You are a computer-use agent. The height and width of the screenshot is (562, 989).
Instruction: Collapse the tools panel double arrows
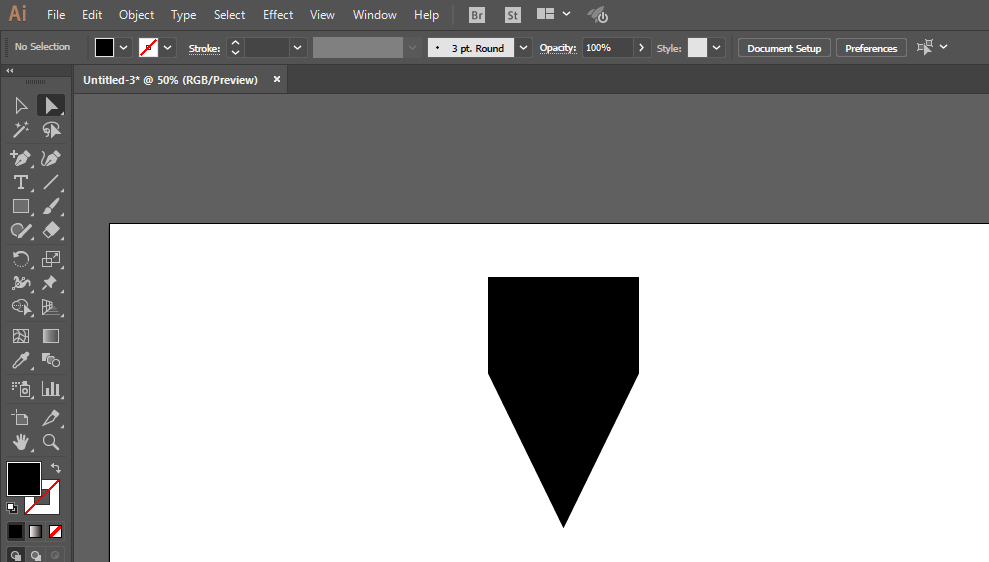coord(9,71)
